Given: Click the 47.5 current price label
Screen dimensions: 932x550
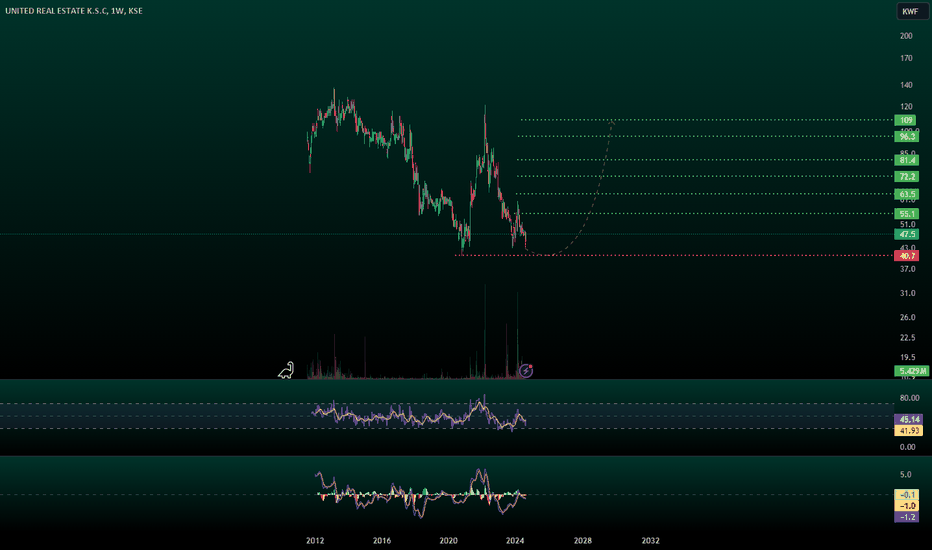Looking at the screenshot, I should [x=906, y=234].
